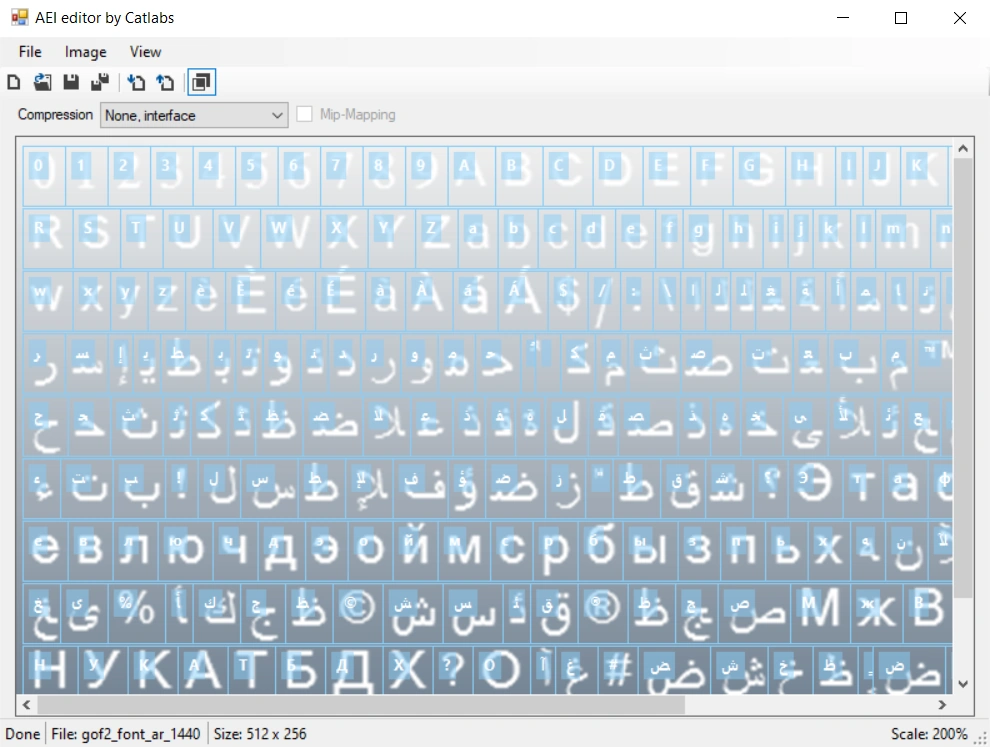The width and height of the screenshot is (990, 747).
Task: Minimize the AEI editor window
Action: 843,18
